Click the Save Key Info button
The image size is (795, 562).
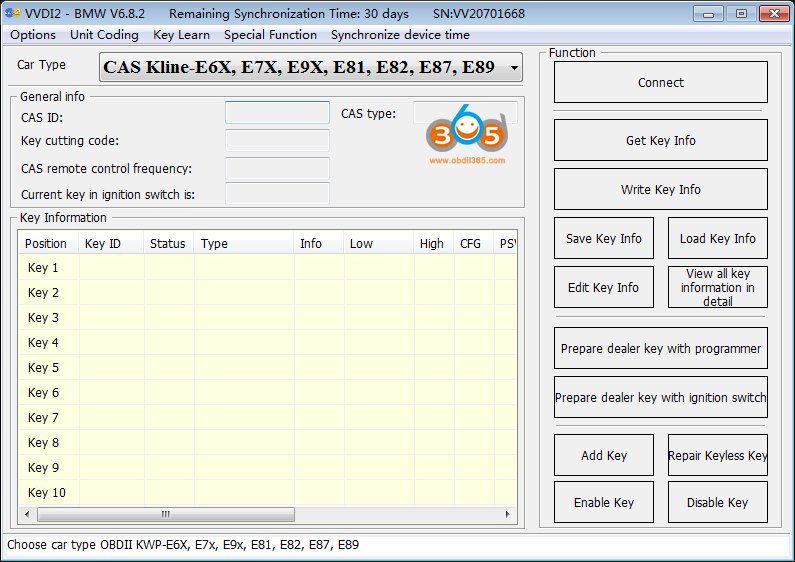[x=604, y=238]
